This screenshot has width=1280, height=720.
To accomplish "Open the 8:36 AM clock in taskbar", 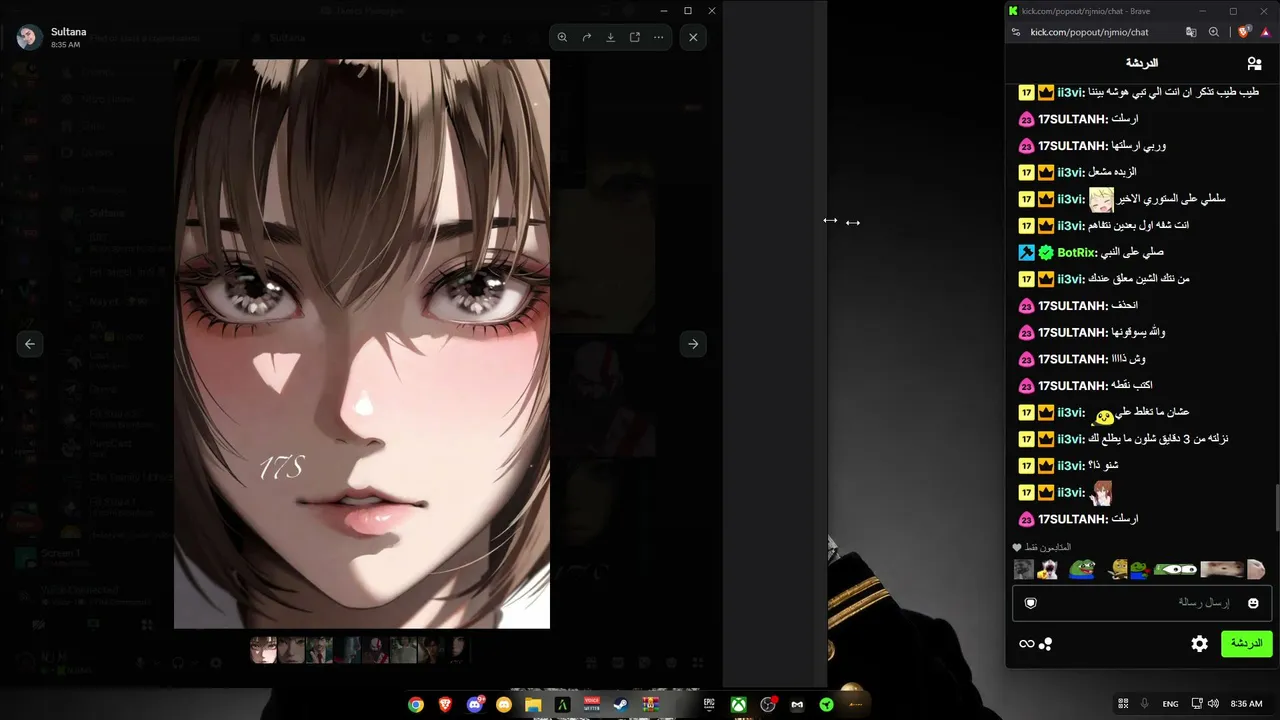I will pyautogui.click(x=1246, y=704).
